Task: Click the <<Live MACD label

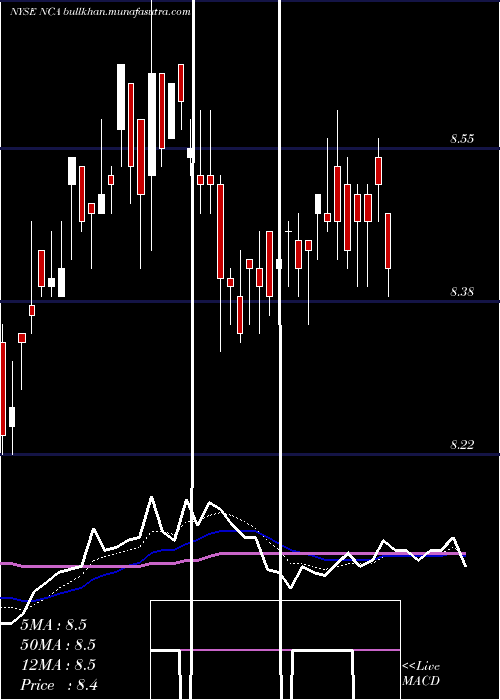Action: (421, 674)
